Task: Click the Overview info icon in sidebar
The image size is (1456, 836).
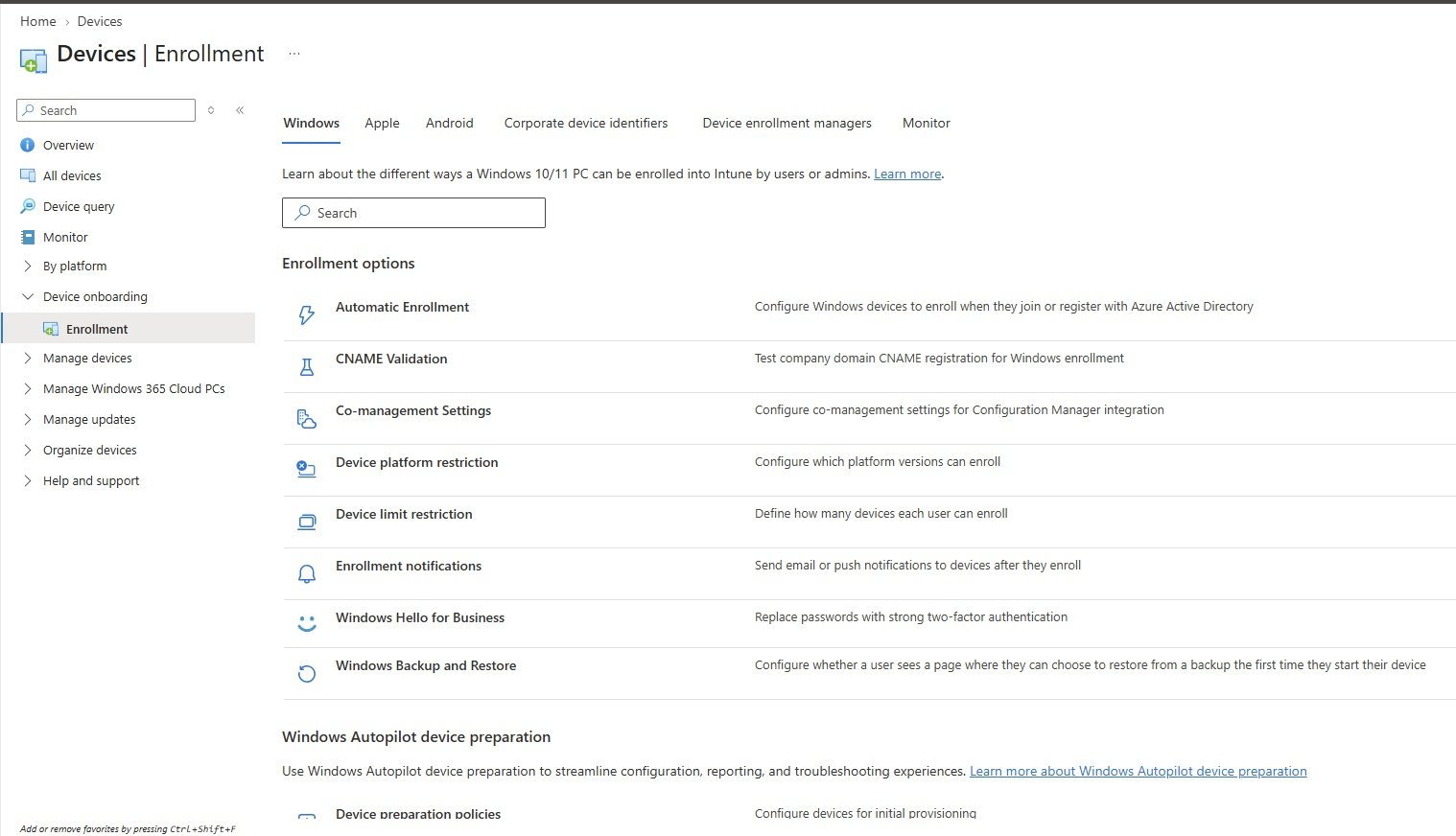Action: pos(27,146)
